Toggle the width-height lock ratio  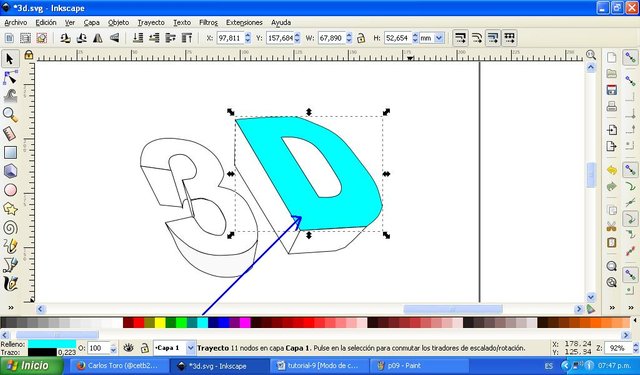361,38
